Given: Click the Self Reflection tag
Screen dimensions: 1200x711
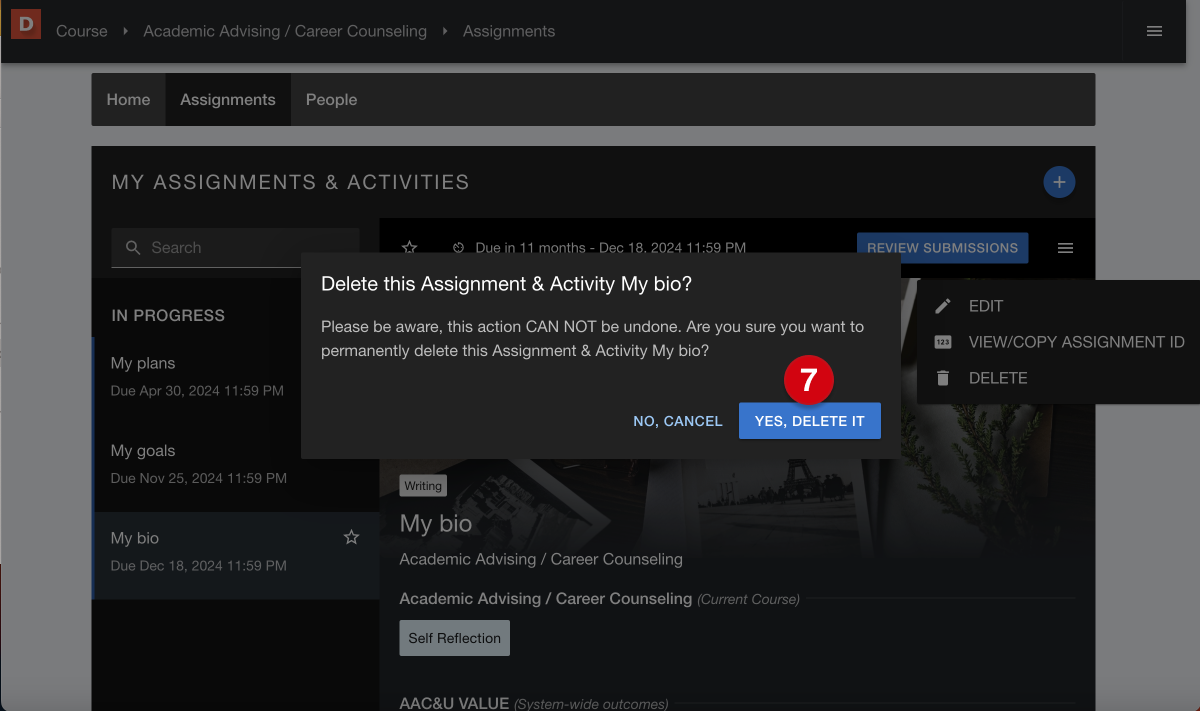Looking at the screenshot, I should coord(455,638).
